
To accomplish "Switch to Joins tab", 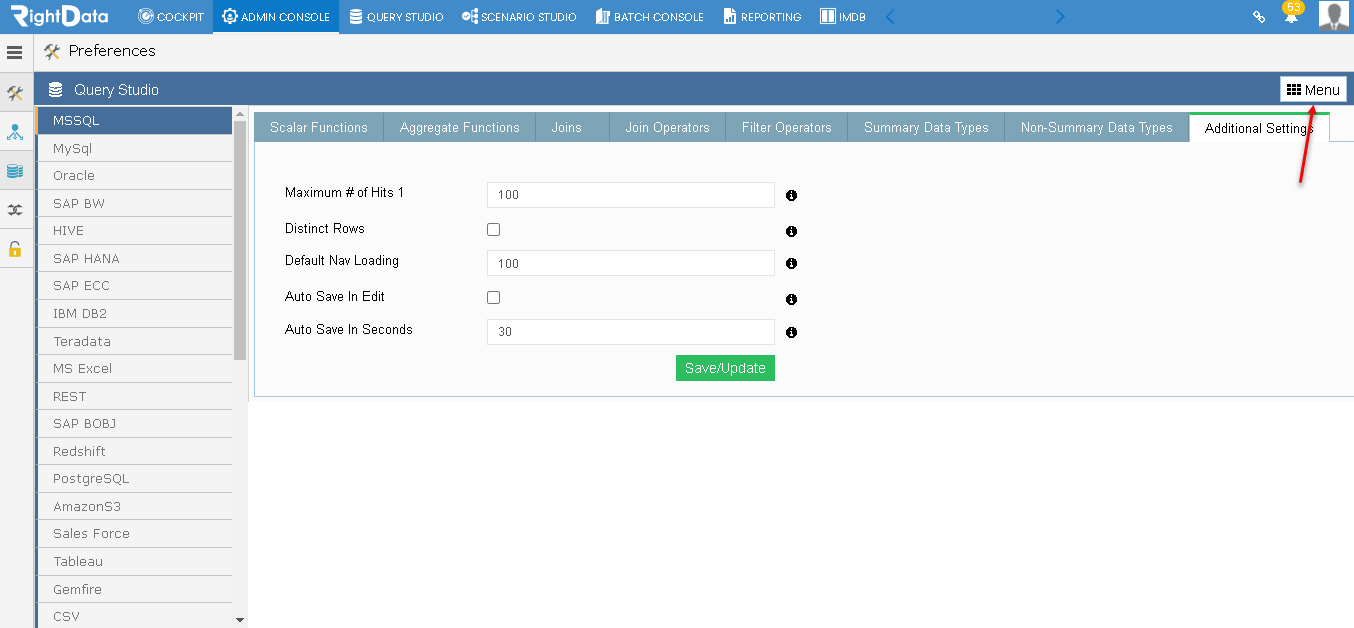I will point(566,127).
